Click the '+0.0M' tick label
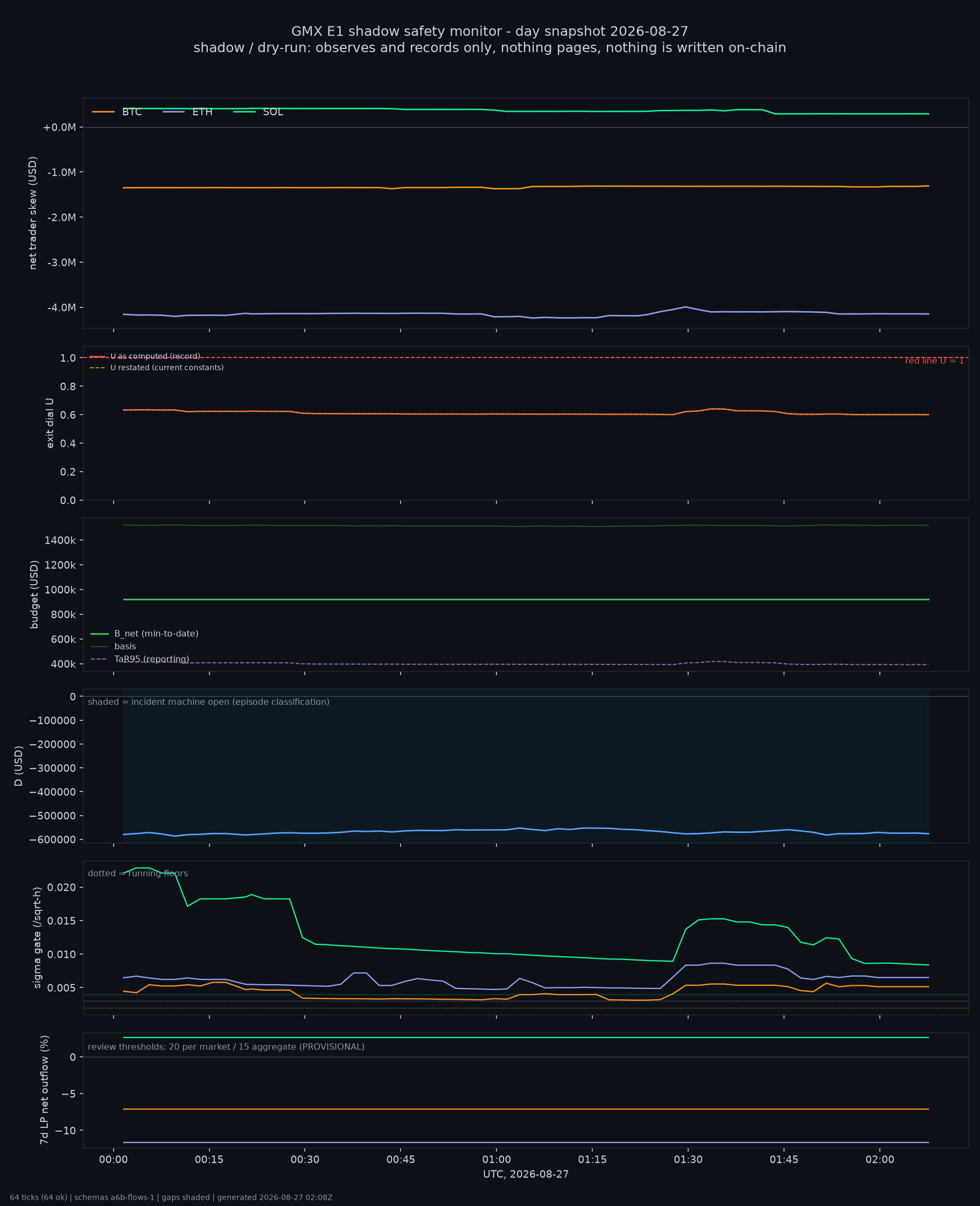Viewport: 980px width, 1206px height. [59, 128]
